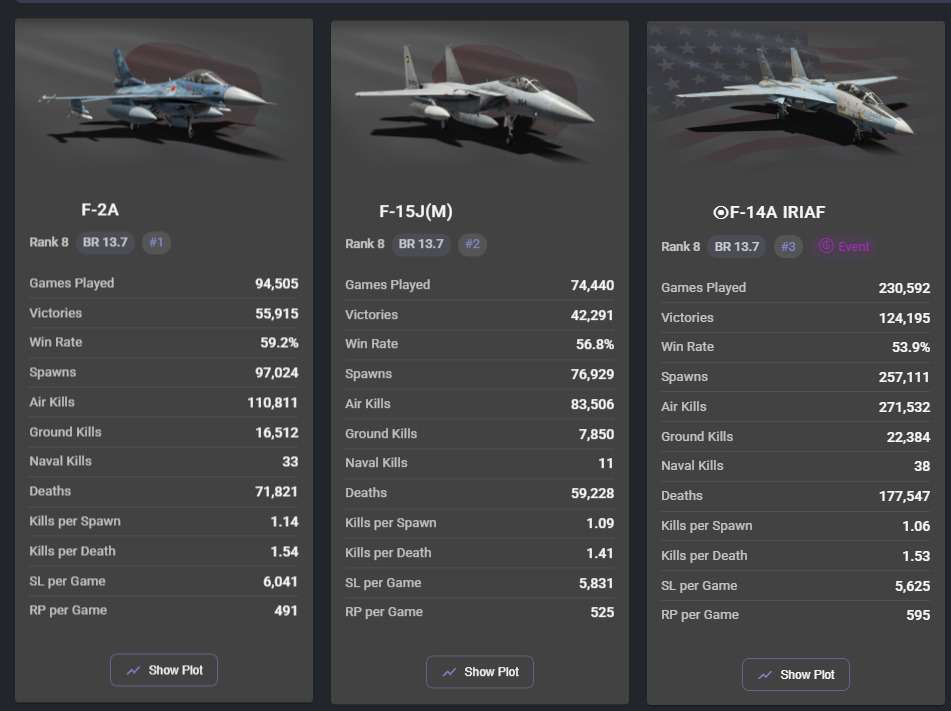Open the F-2A title link
Viewport: 951px width, 711px height.
100,210
